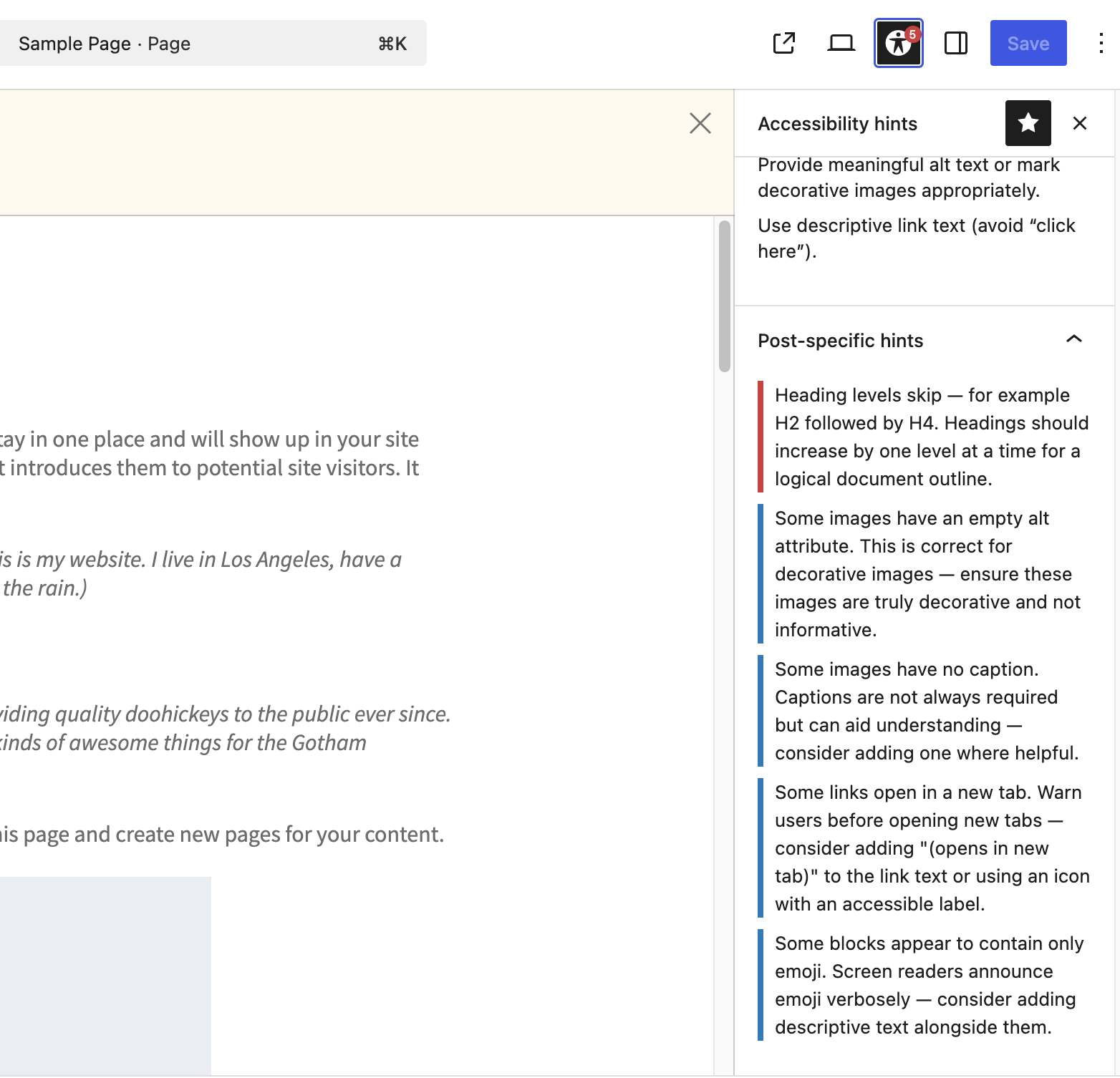Open the Sample Page command palette bar
The width and height of the screenshot is (1120, 1078).
click(x=213, y=44)
